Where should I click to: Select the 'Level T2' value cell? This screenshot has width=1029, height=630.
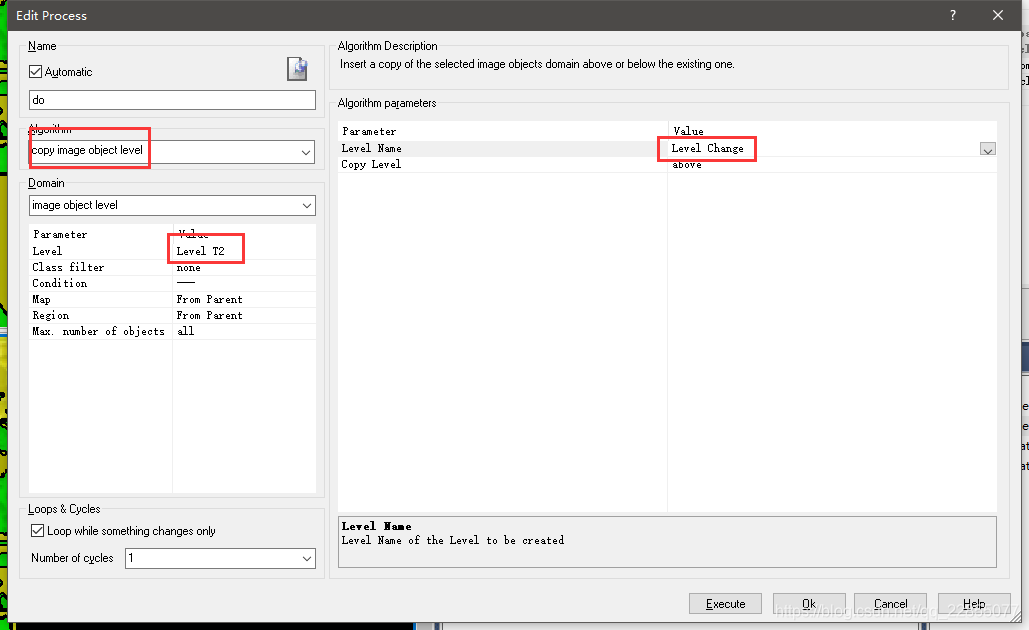pyautogui.click(x=244, y=251)
